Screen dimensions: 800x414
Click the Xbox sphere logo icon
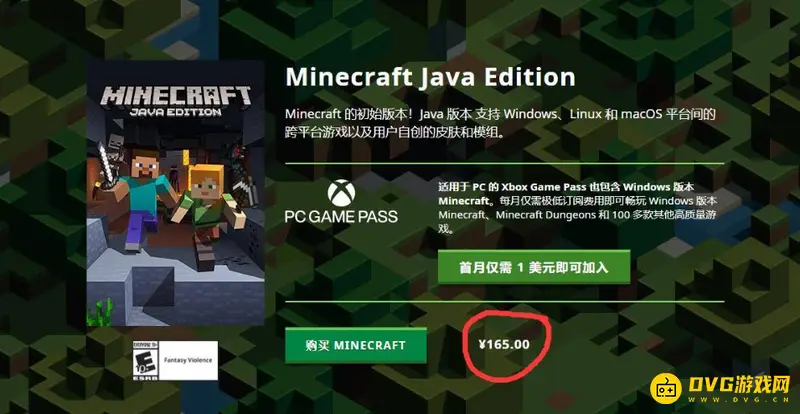click(x=341, y=192)
